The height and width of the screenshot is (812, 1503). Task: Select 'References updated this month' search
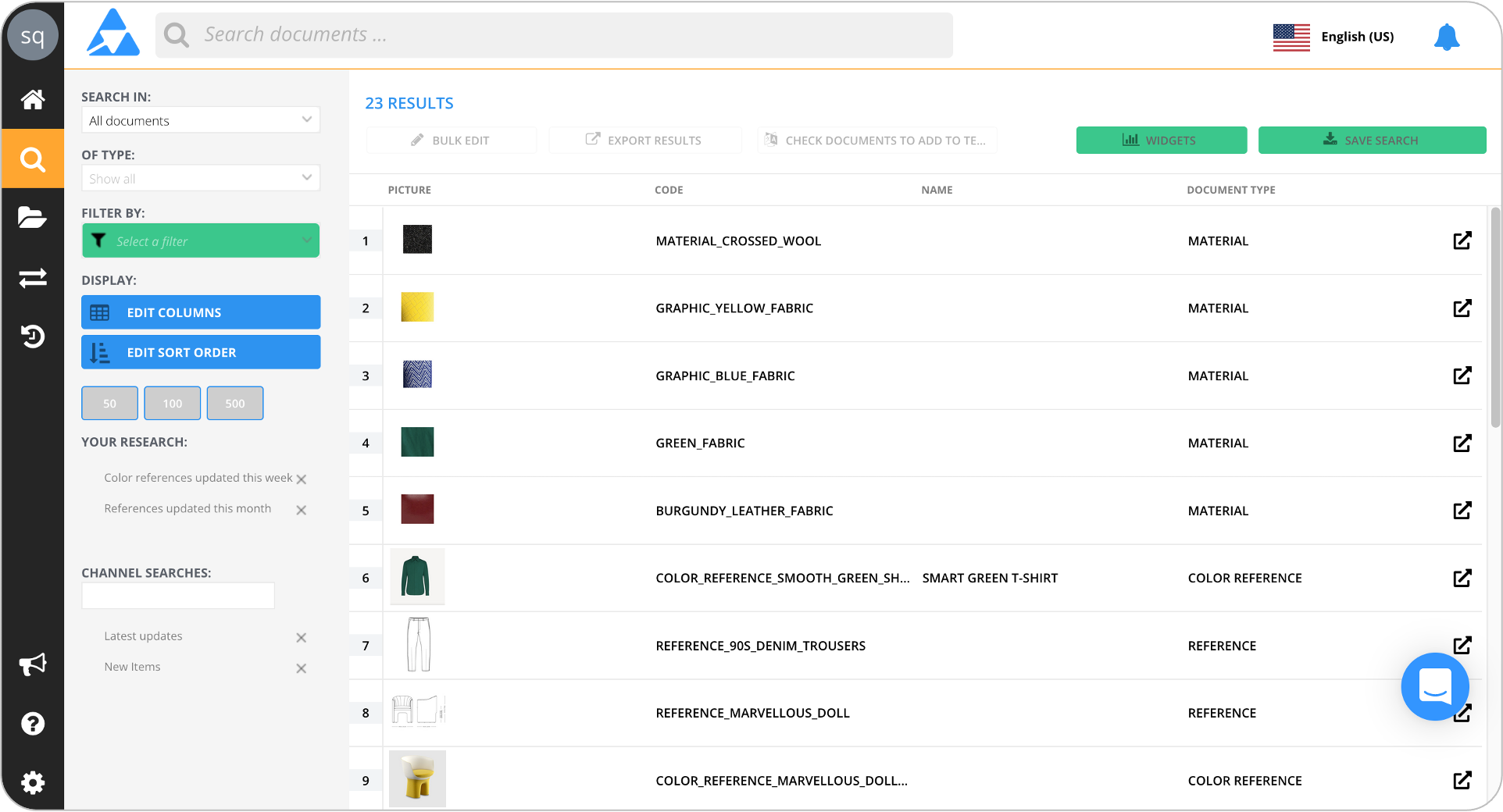[x=187, y=508]
